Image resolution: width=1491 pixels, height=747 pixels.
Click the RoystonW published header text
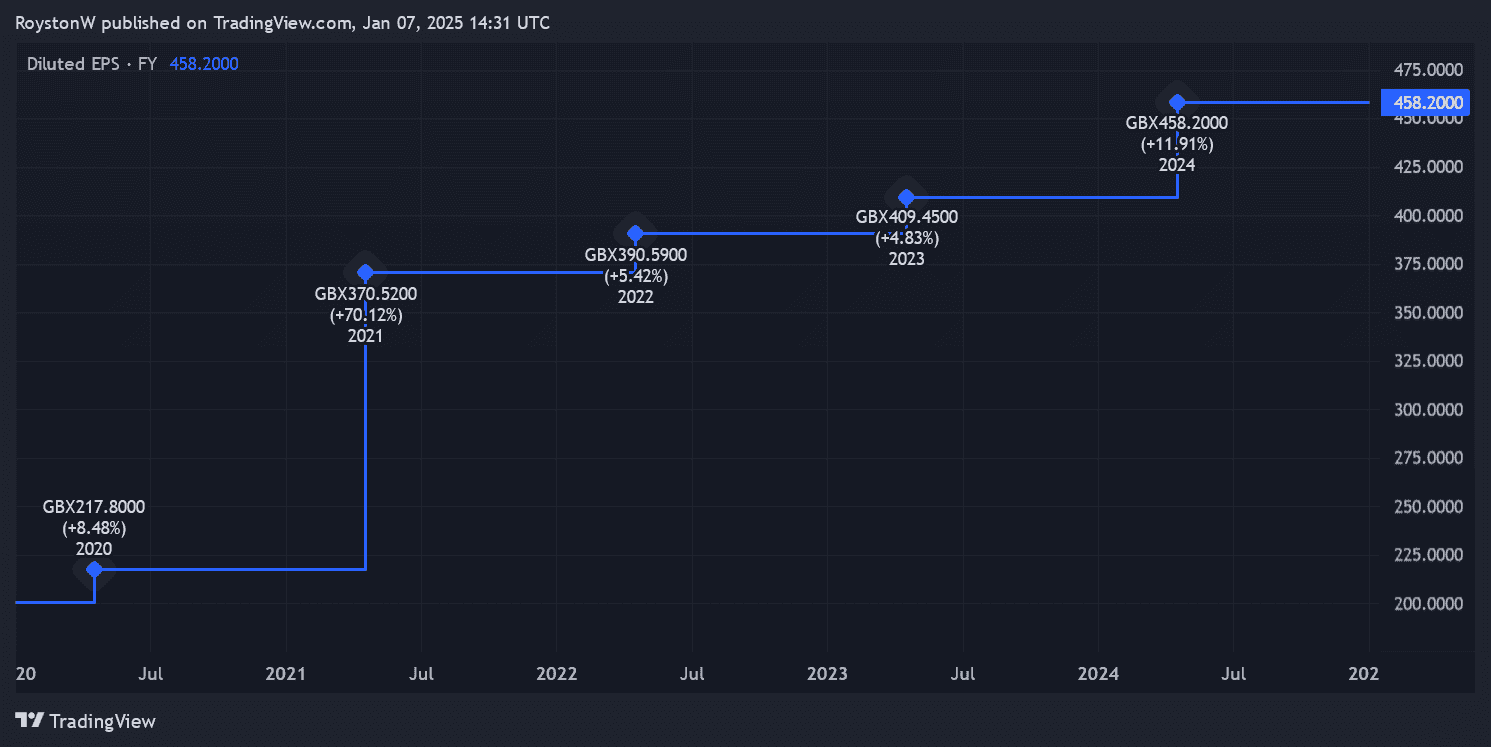point(282,22)
